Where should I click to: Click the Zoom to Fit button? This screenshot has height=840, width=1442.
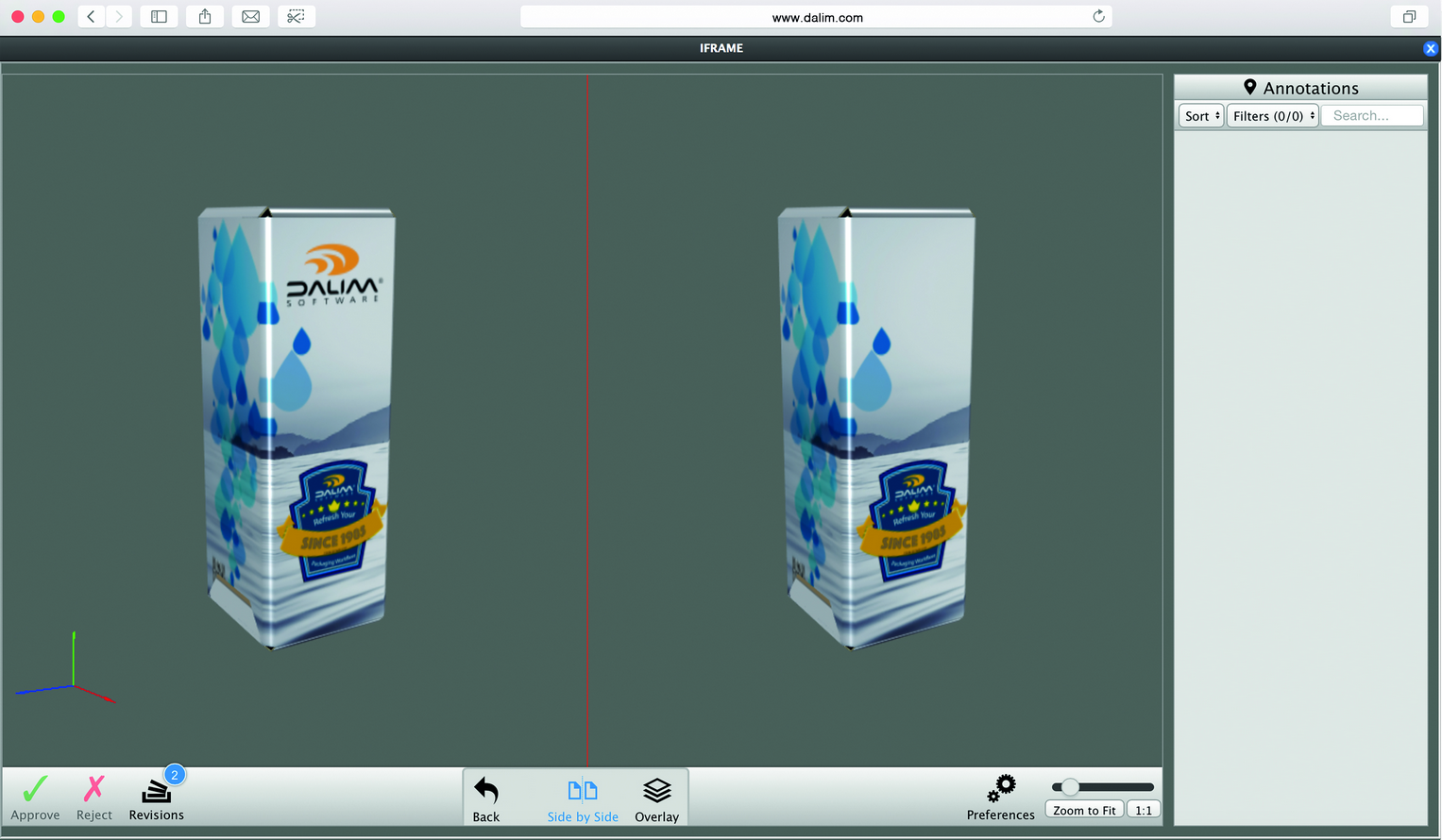(1084, 811)
